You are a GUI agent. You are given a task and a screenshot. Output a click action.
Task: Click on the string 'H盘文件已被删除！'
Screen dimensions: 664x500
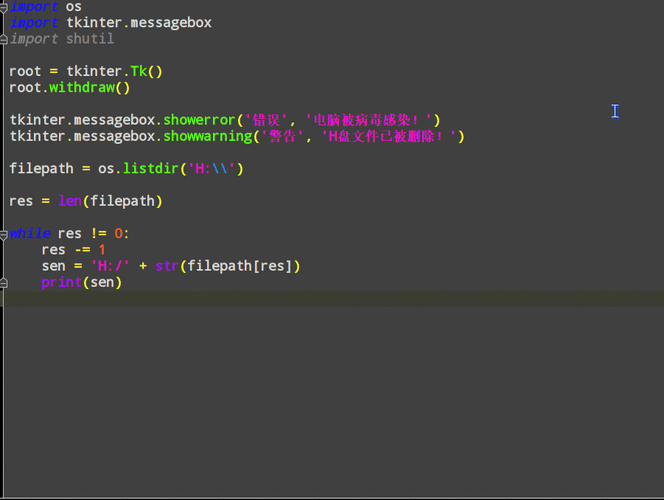point(388,136)
